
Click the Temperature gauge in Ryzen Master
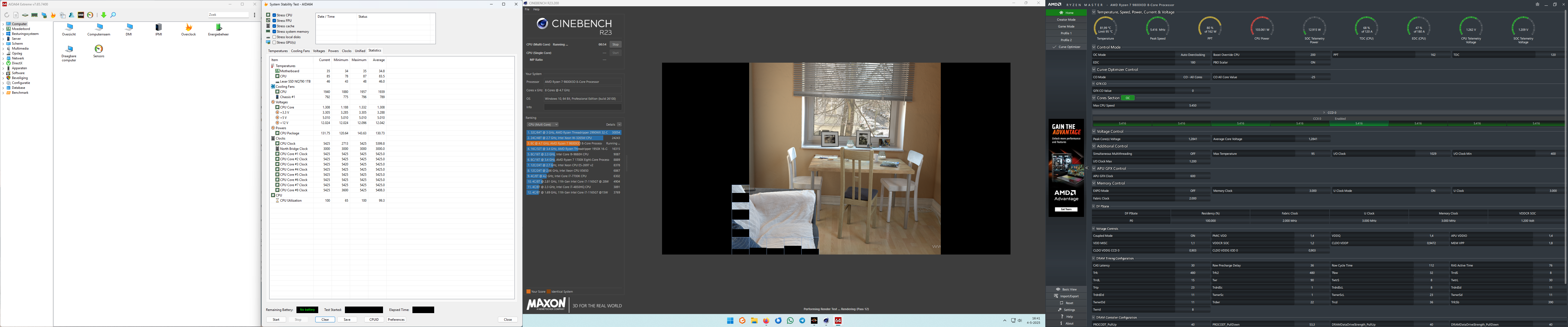pos(1105,29)
